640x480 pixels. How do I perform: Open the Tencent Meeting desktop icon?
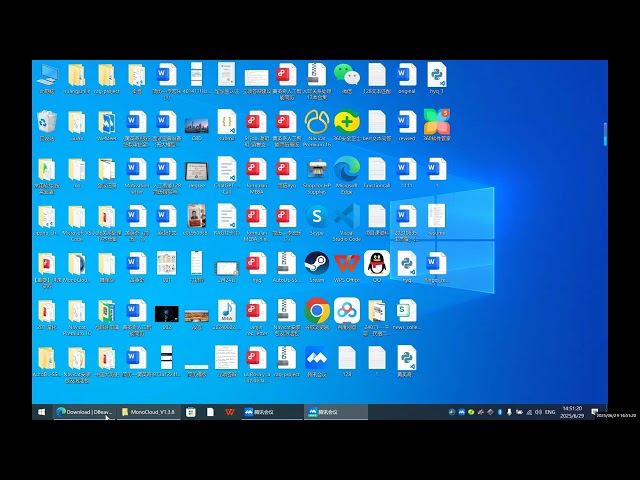[317, 357]
